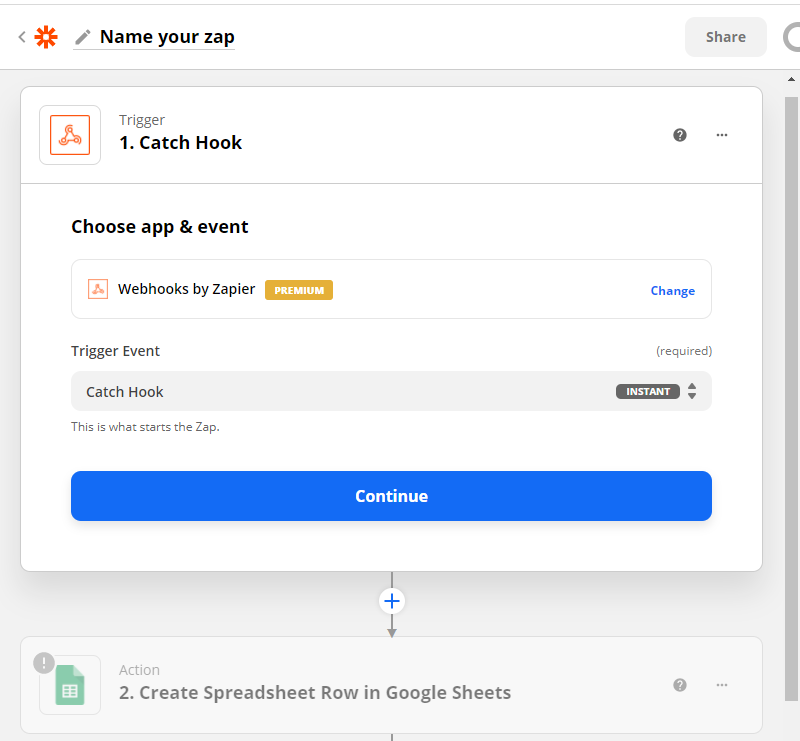This screenshot has width=800, height=741.
Task: Click the Share button
Action: tap(726, 37)
